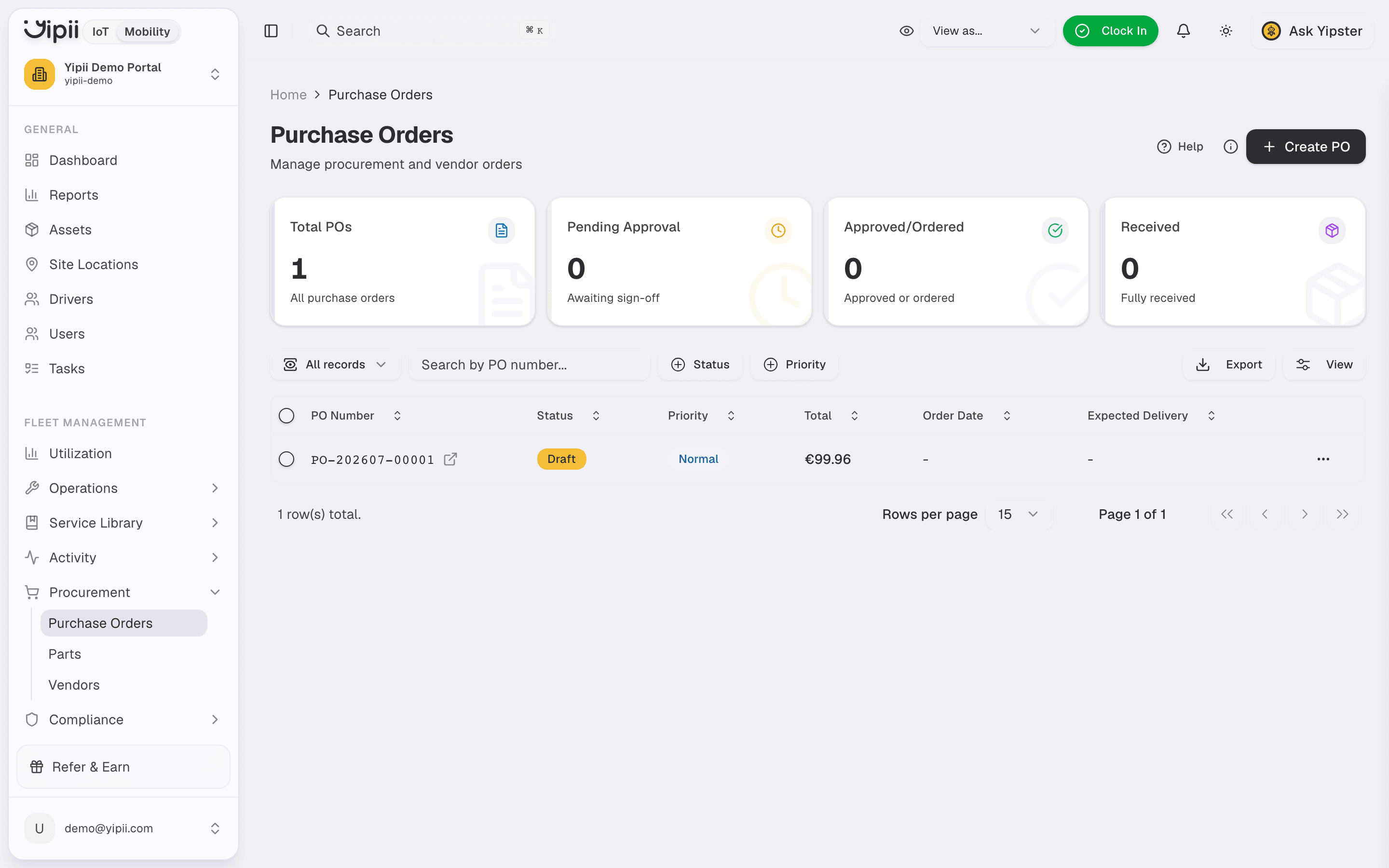The height and width of the screenshot is (868, 1389).
Task: Sort by PO Number column arrows
Action: [397, 416]
